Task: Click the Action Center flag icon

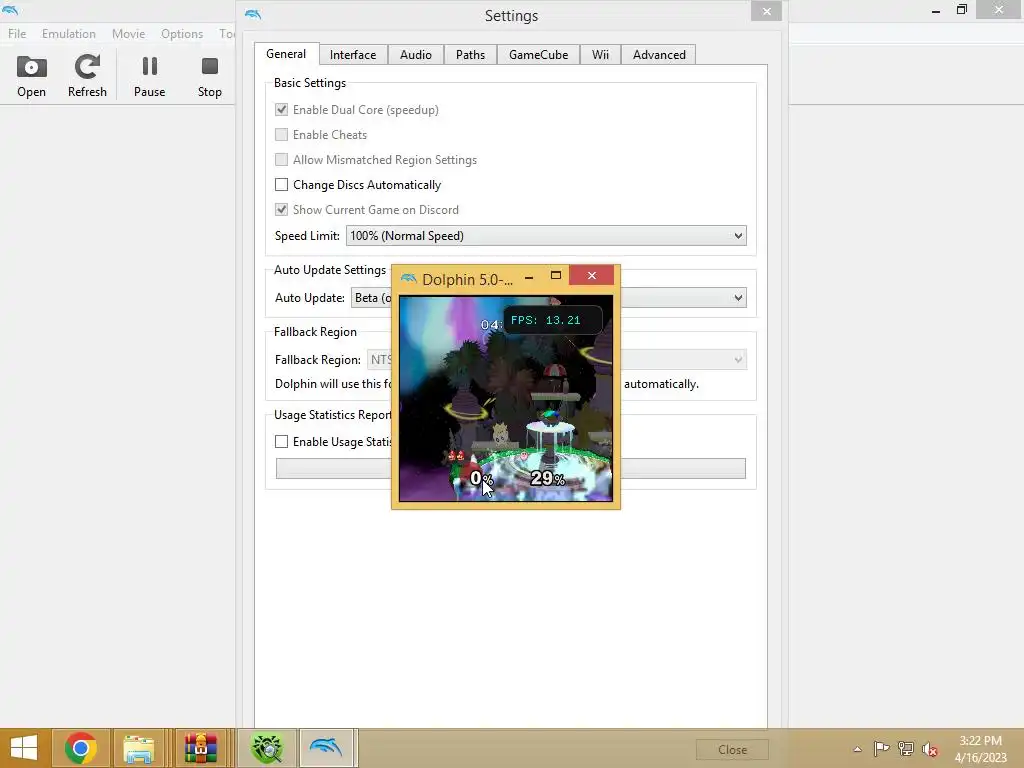Action: 881,748
